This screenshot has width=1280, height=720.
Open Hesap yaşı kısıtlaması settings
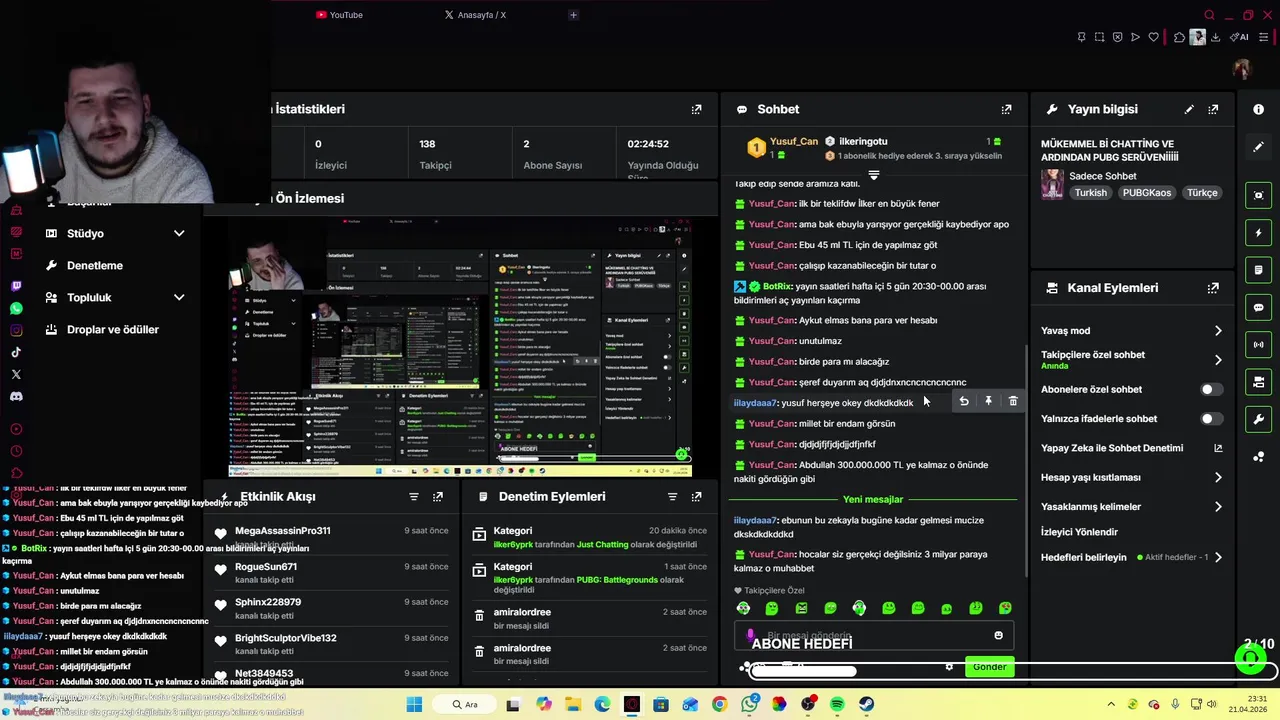pyautogui.click(x=1132, y=477)
